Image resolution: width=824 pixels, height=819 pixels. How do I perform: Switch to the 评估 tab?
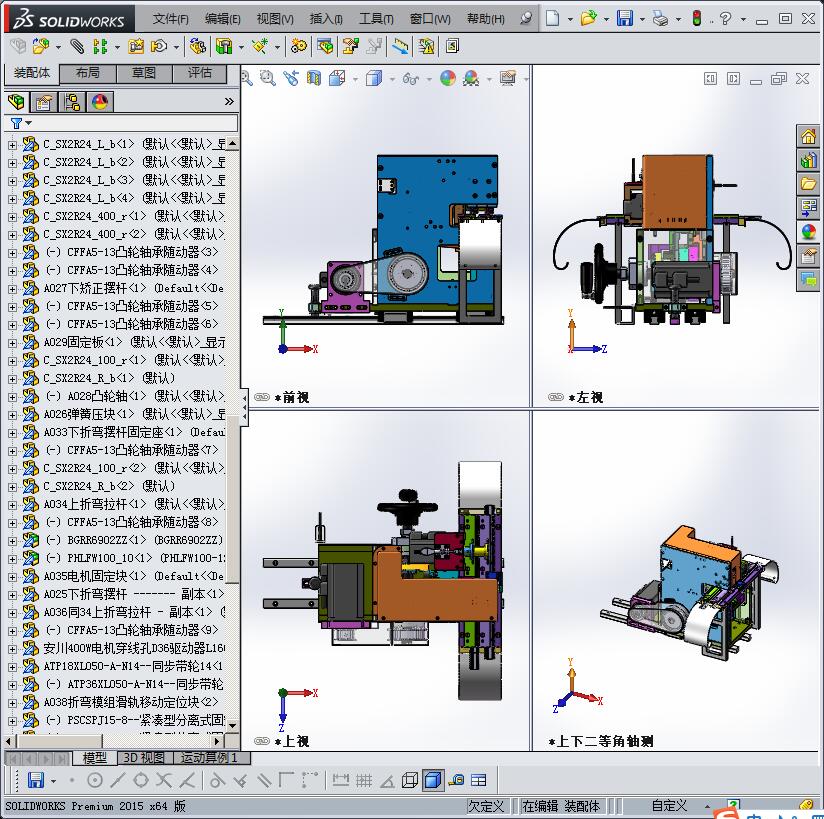[200, 74]
